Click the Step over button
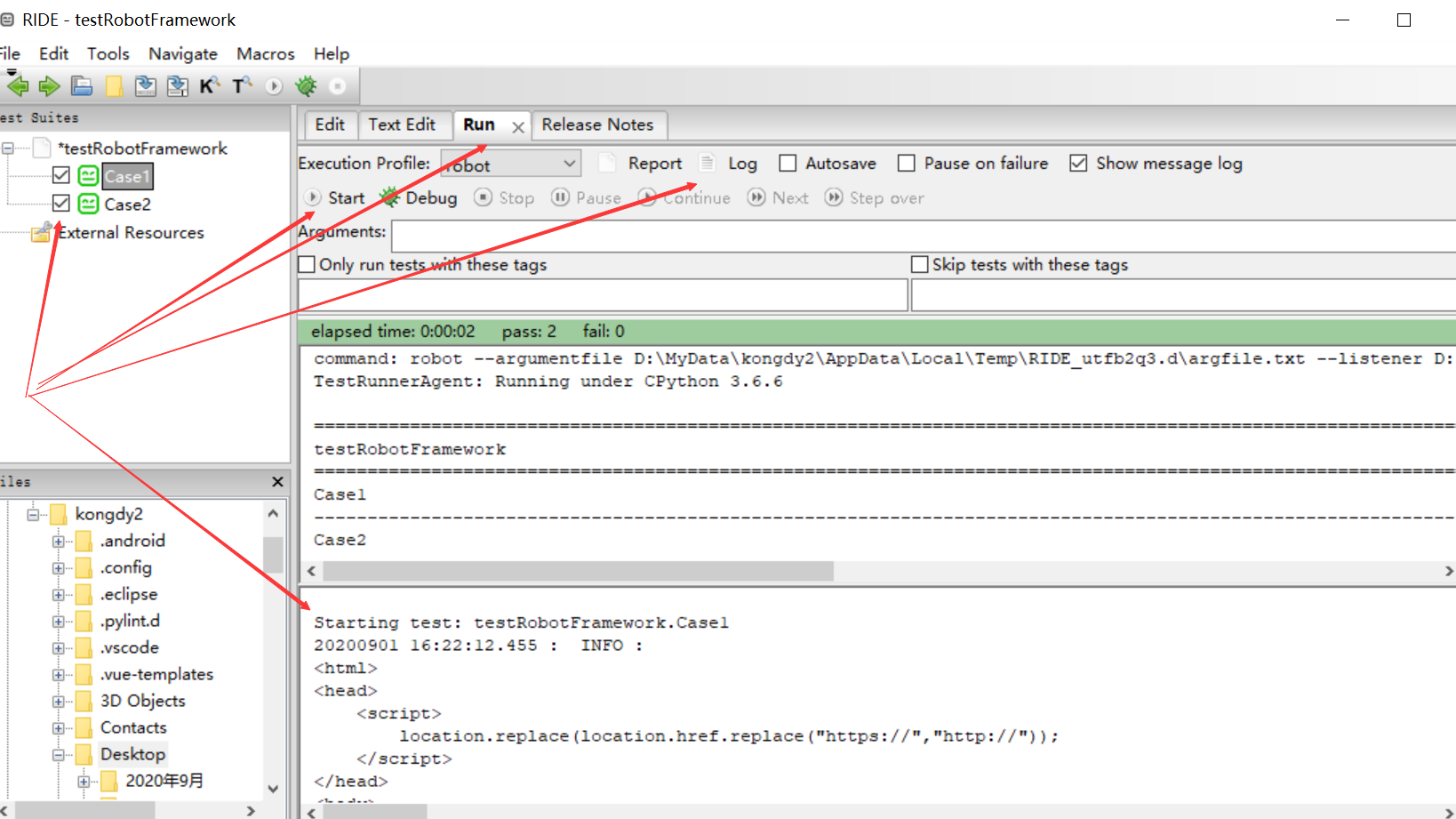 [x=874, y=197]
